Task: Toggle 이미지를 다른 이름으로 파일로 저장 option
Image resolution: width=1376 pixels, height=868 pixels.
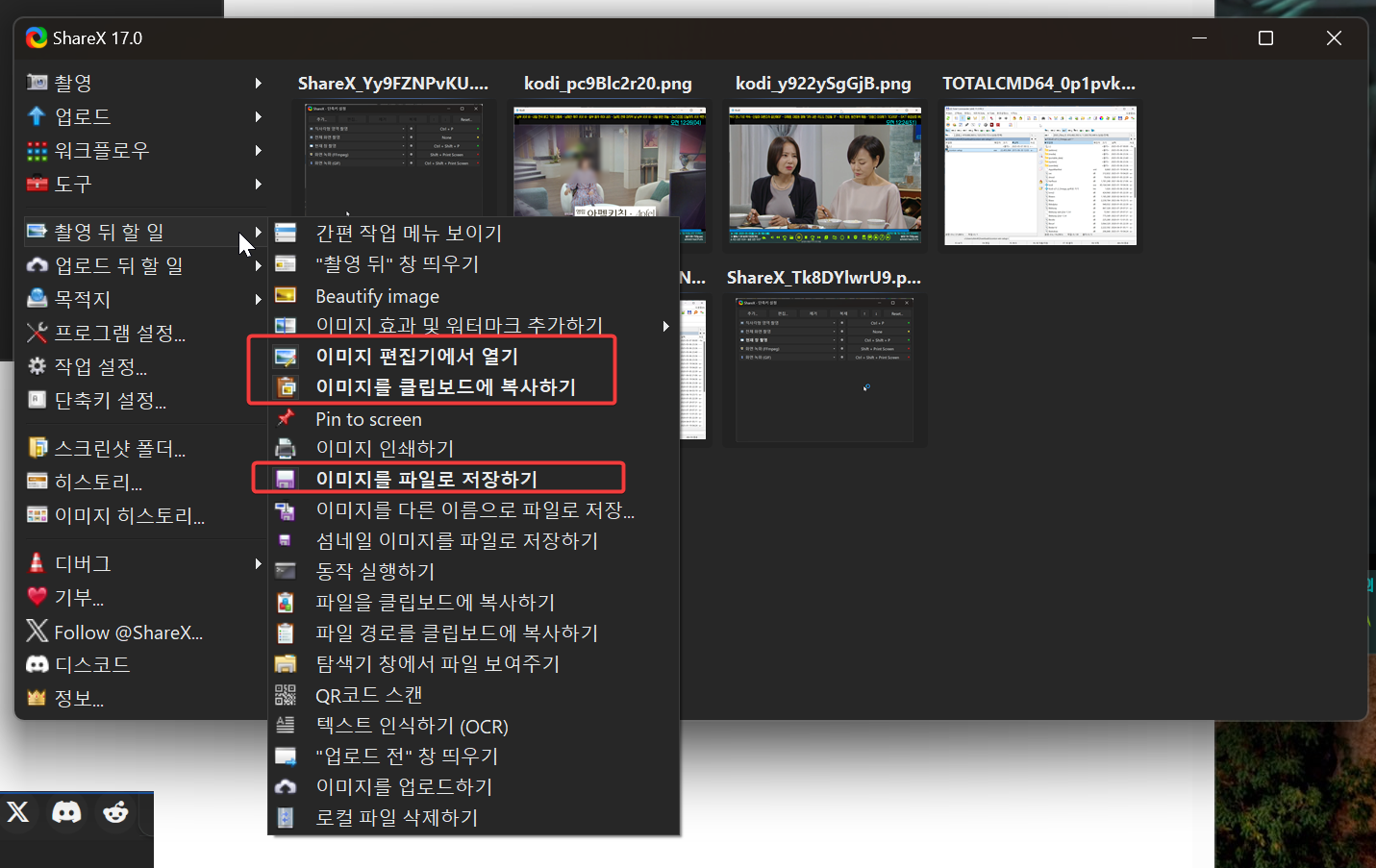Action: [x=473, y=509]
